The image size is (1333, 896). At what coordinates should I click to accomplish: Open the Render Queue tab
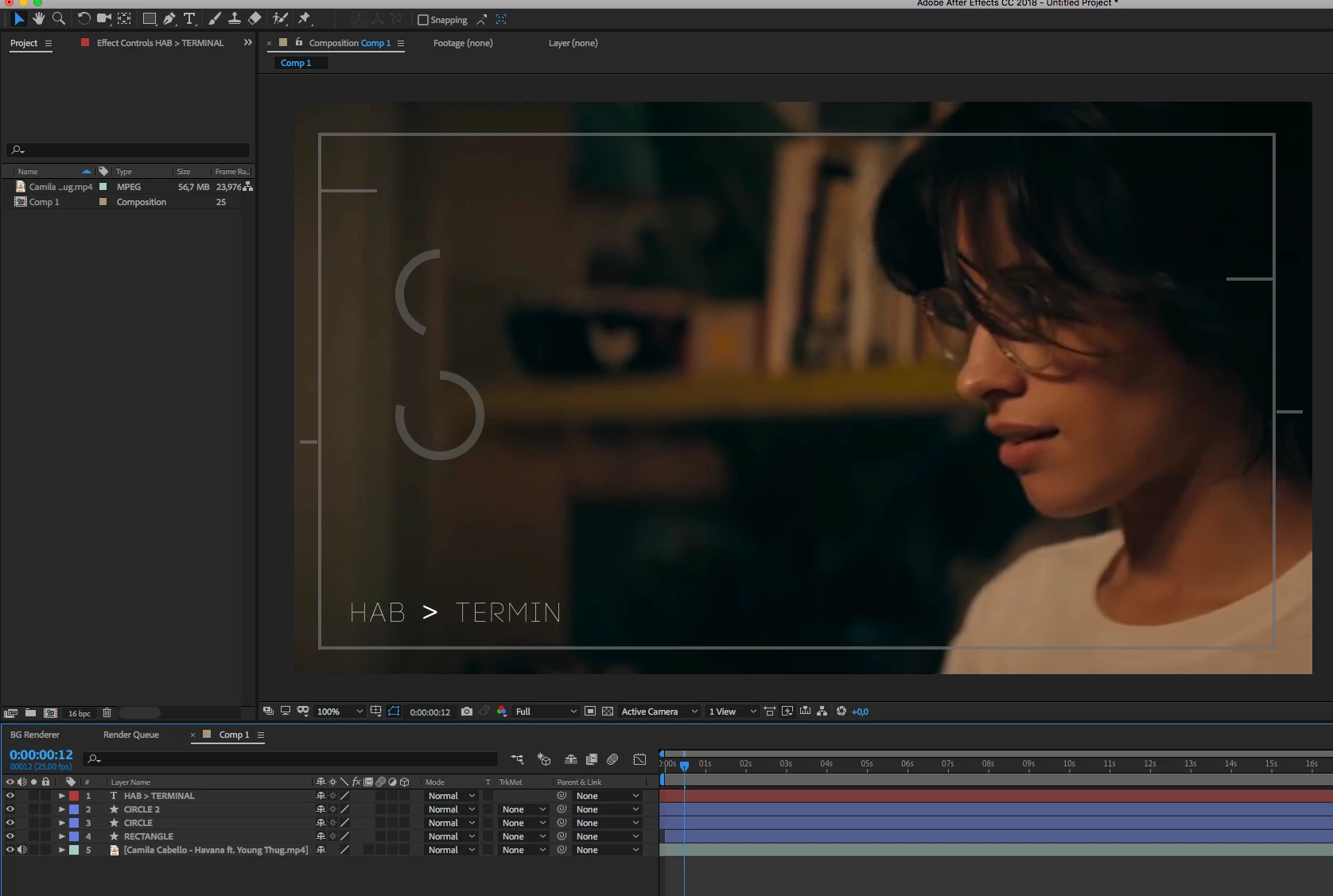pyautogui.click(x=131, y=735)
